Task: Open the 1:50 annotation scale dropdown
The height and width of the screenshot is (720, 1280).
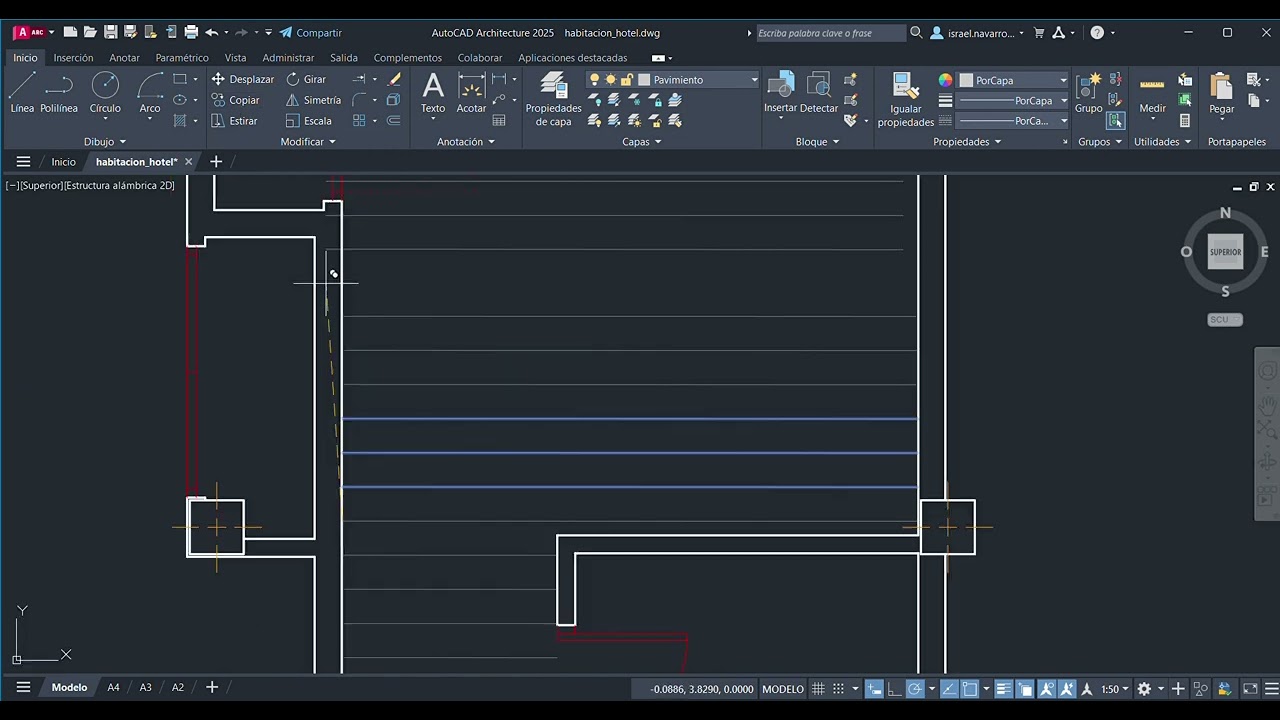Action: tap(1115, 689)
